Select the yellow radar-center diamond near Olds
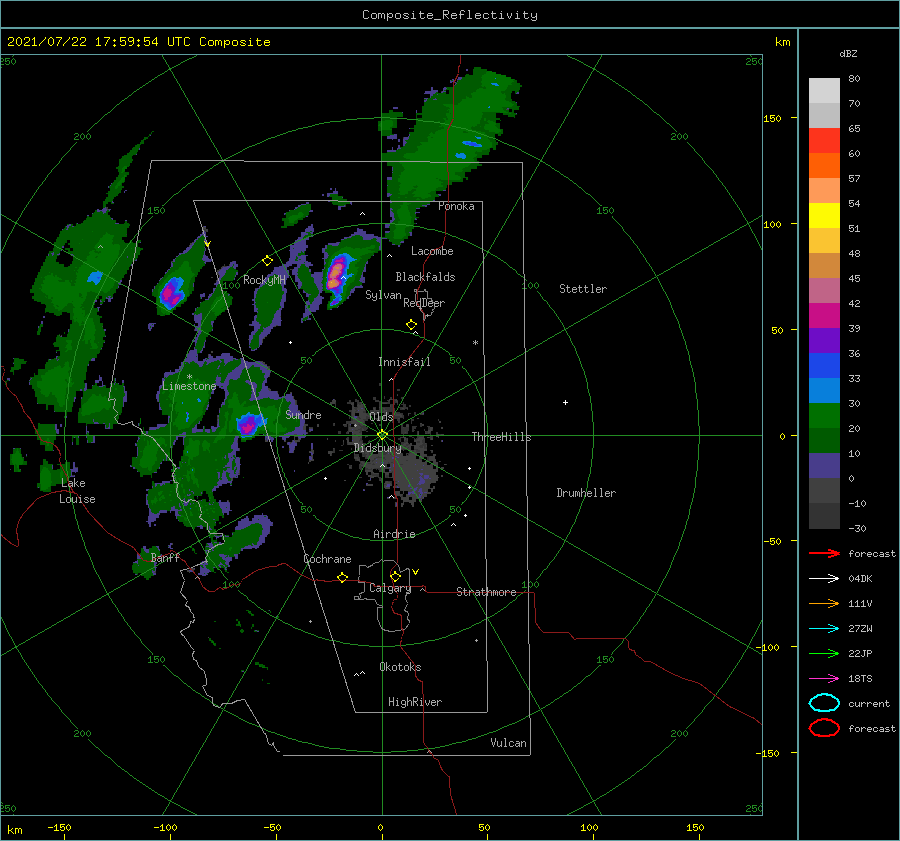Viewport: 900px width, 841px height. coord(382,435)
